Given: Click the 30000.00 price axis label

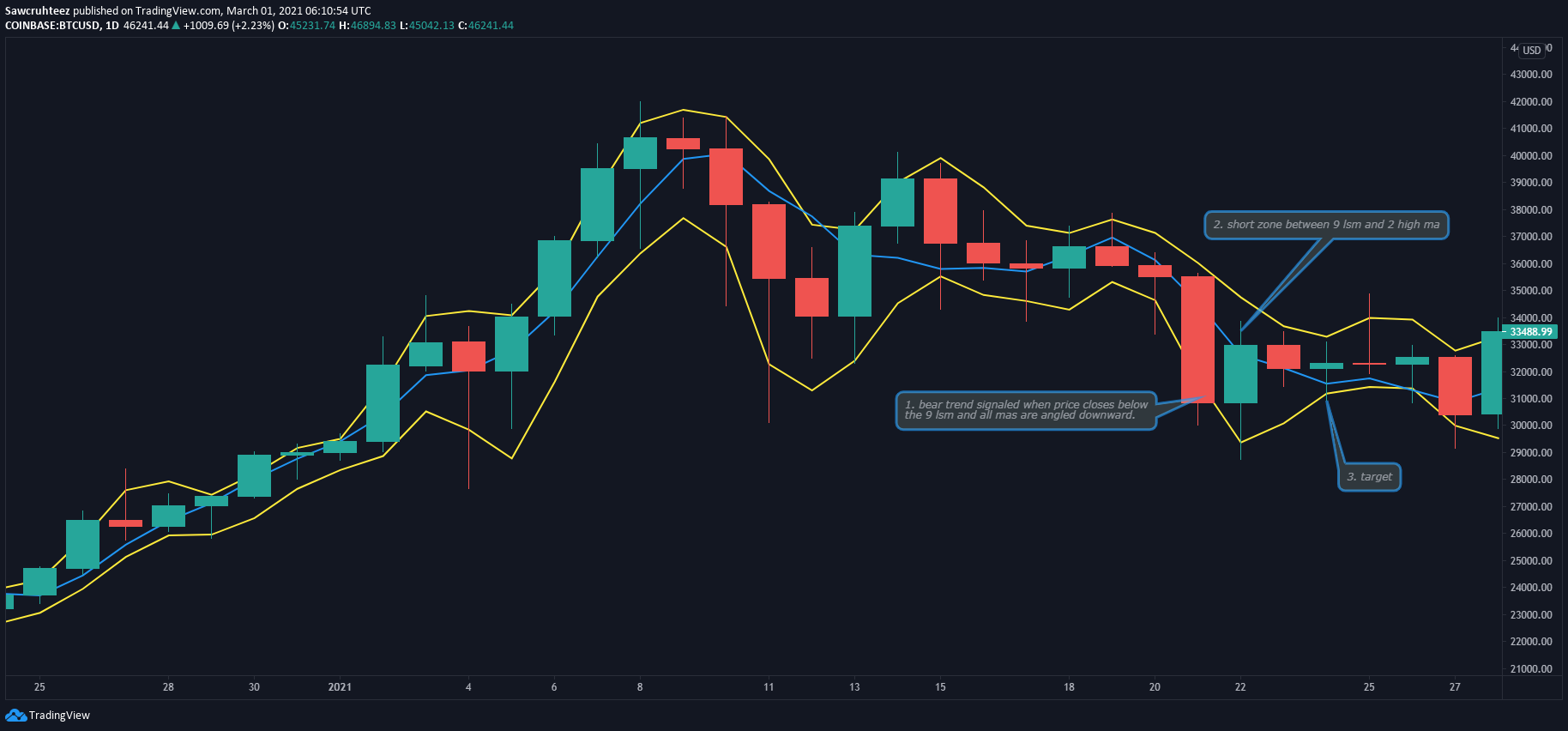Looking at the screenshot, I should [1531, 426].
